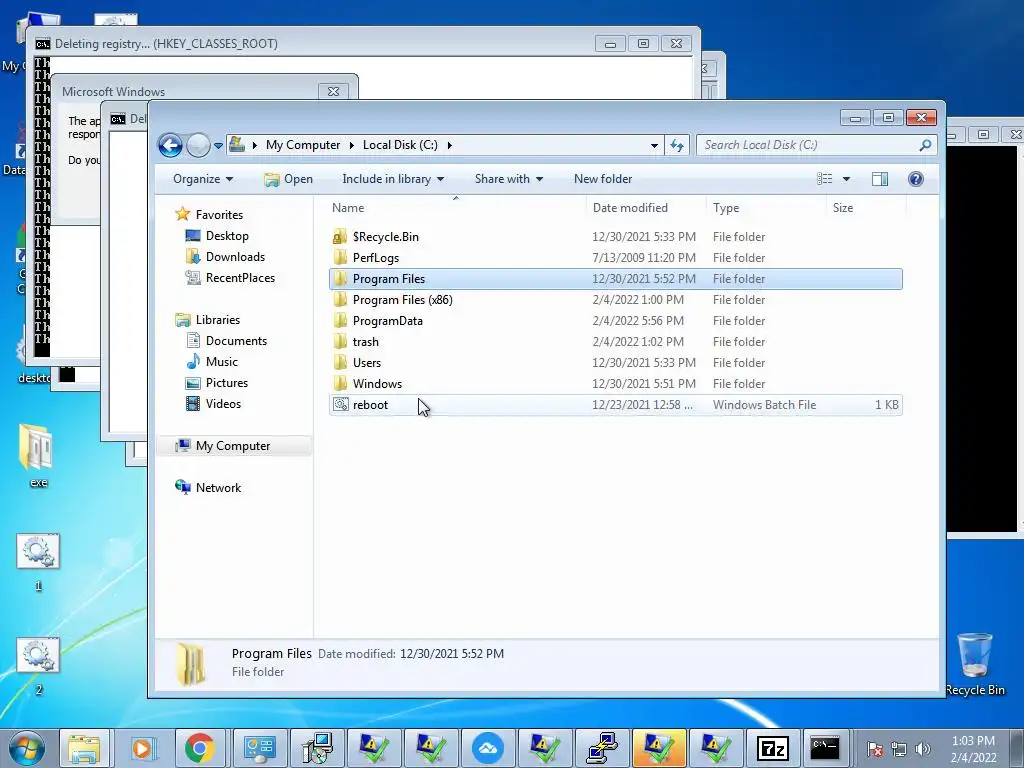Select the reboot batch file
The width and height of the screenshot is (1024, 768).
point(615,405)
